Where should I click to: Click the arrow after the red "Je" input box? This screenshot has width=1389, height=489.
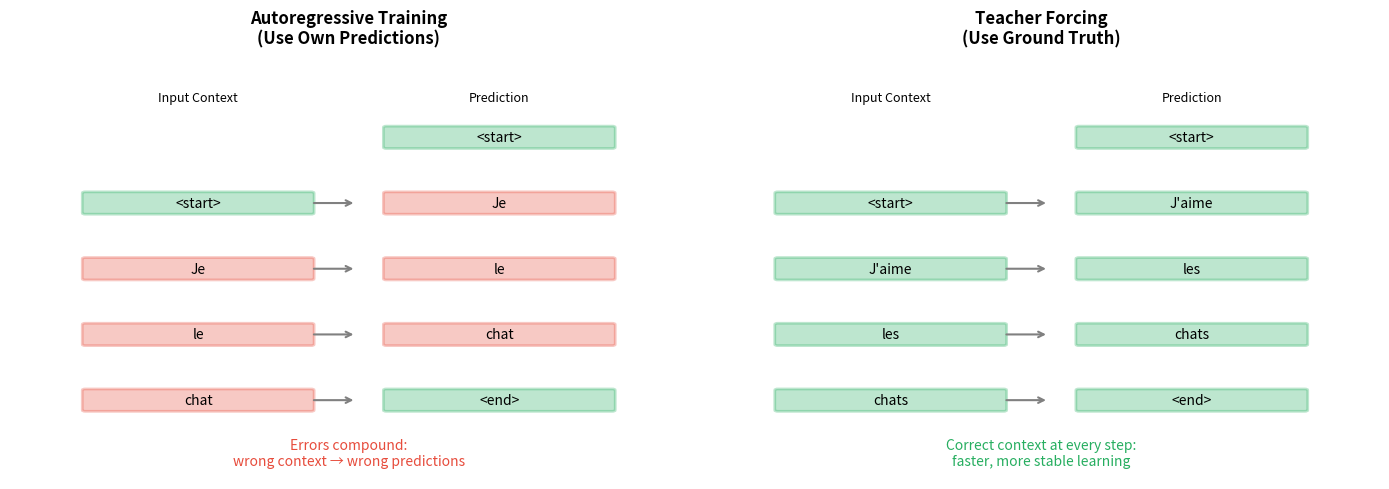[333, 269]
